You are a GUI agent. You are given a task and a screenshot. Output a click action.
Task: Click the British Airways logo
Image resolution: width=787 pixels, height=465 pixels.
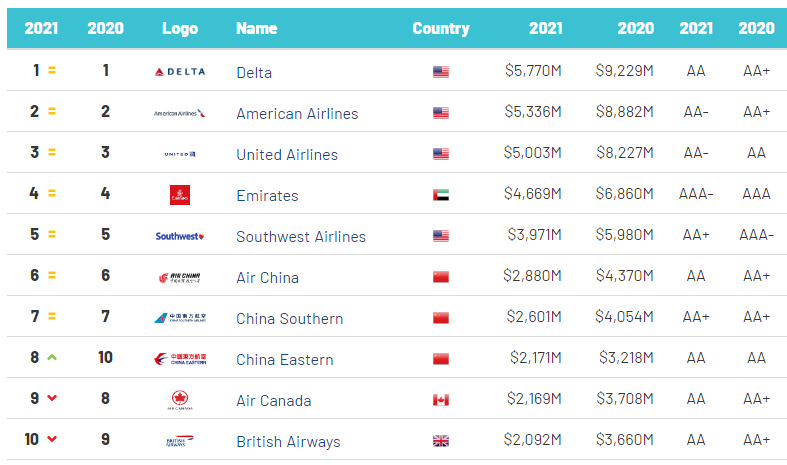coord(180,441)
